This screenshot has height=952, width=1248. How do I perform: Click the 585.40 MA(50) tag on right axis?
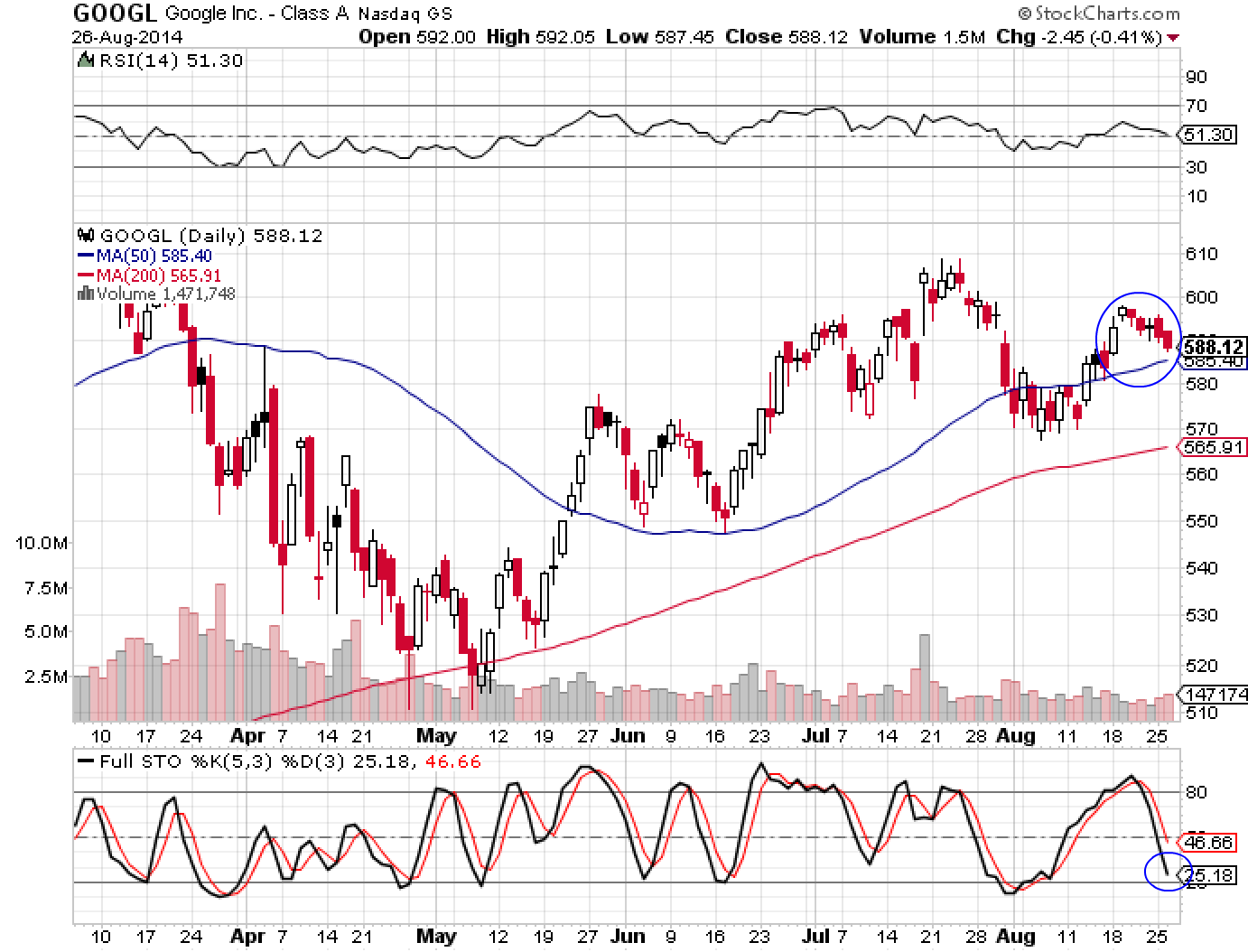(1215, 361)
